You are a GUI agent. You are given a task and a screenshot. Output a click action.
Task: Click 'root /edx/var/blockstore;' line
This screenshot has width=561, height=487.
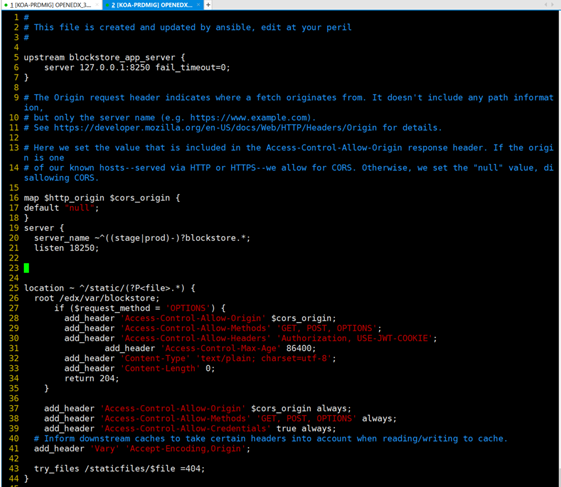point(97,298)
